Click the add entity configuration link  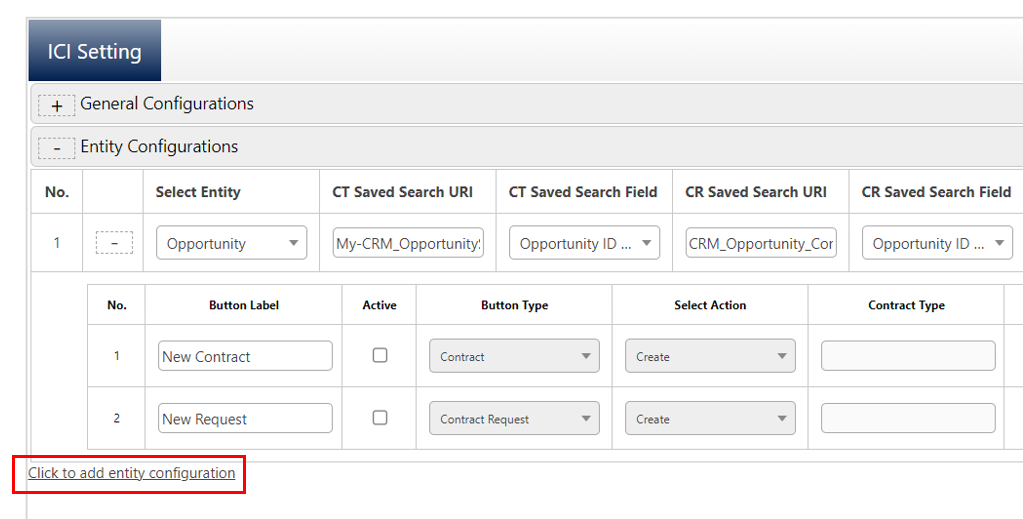(132, 473)
